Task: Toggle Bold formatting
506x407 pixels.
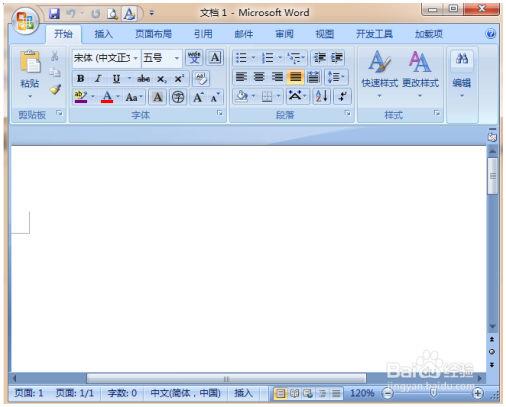Action: (80, 79)
